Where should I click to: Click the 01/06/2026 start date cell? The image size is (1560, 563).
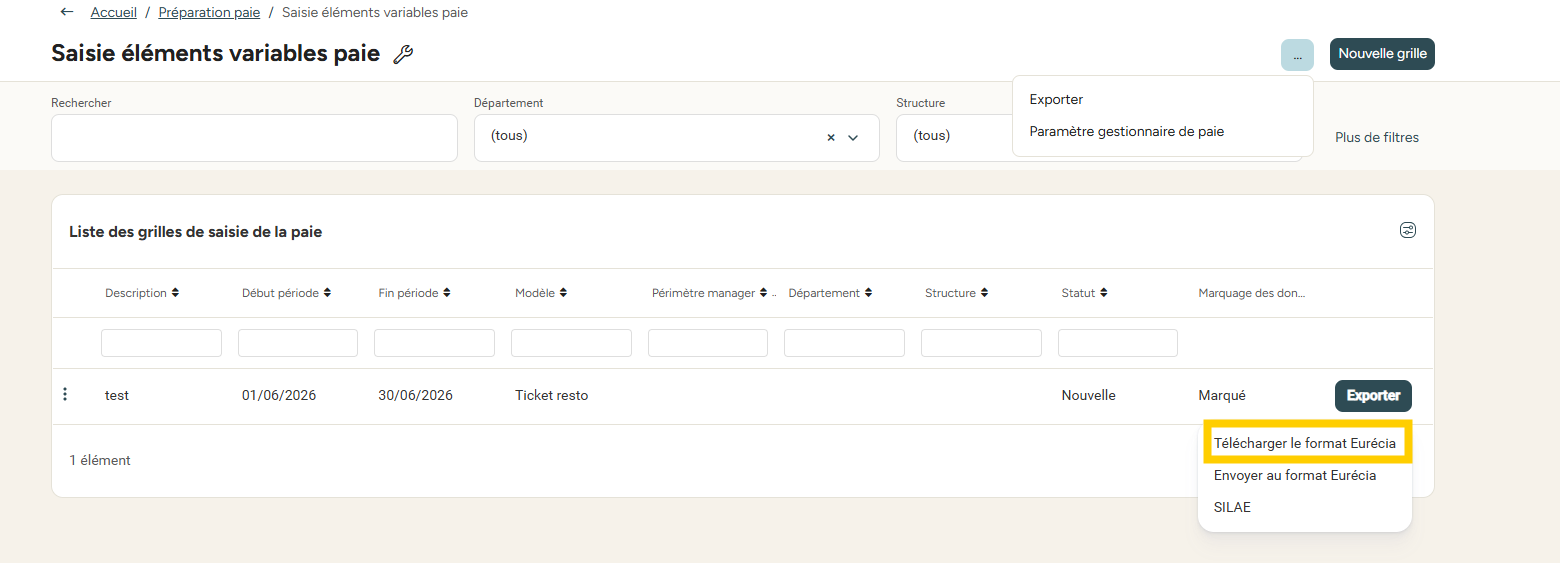(x=279, y=395)
